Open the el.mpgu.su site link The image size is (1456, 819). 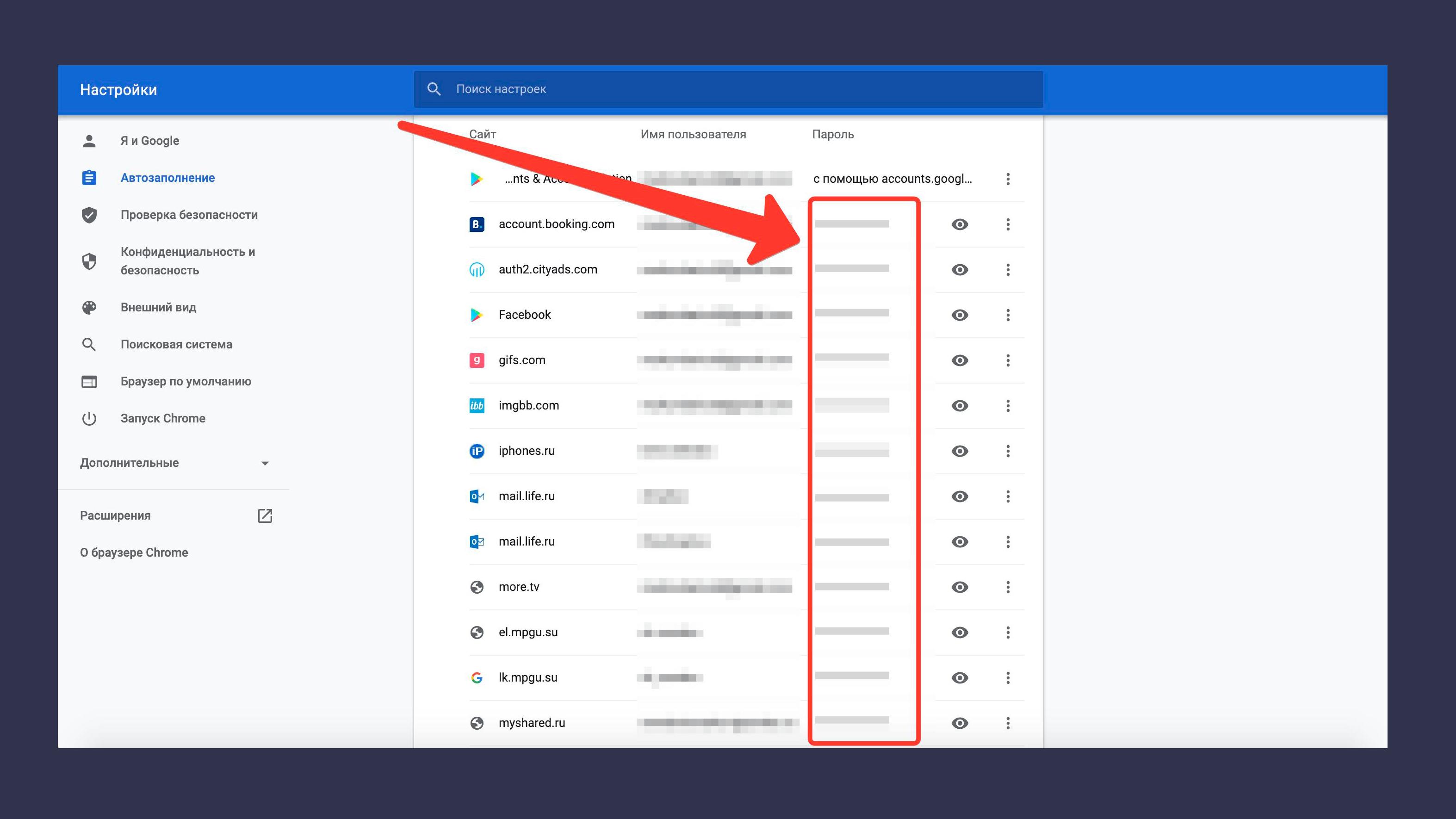coord(528,632)
